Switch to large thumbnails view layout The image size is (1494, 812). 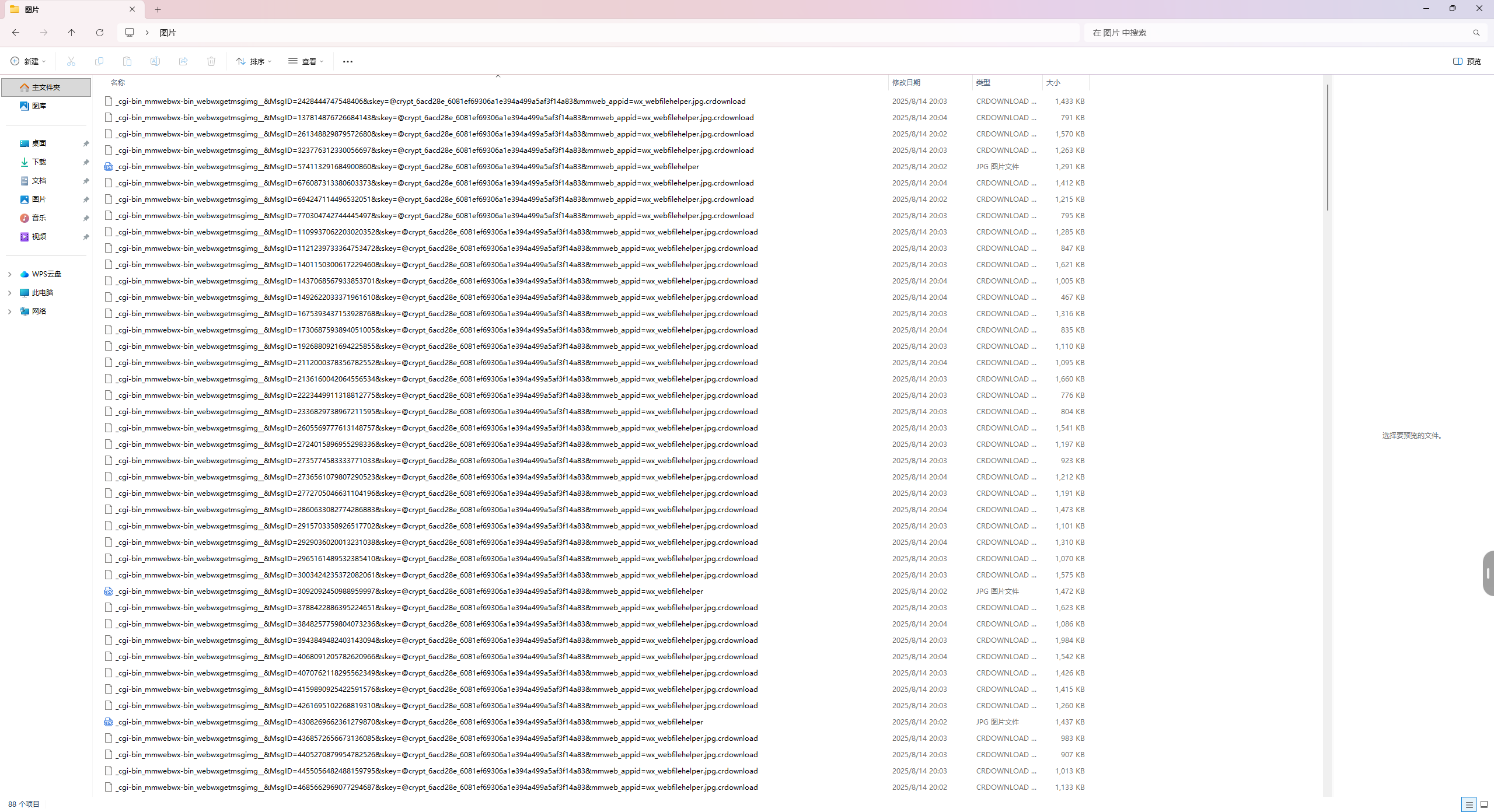click(x=1484, y=804)
